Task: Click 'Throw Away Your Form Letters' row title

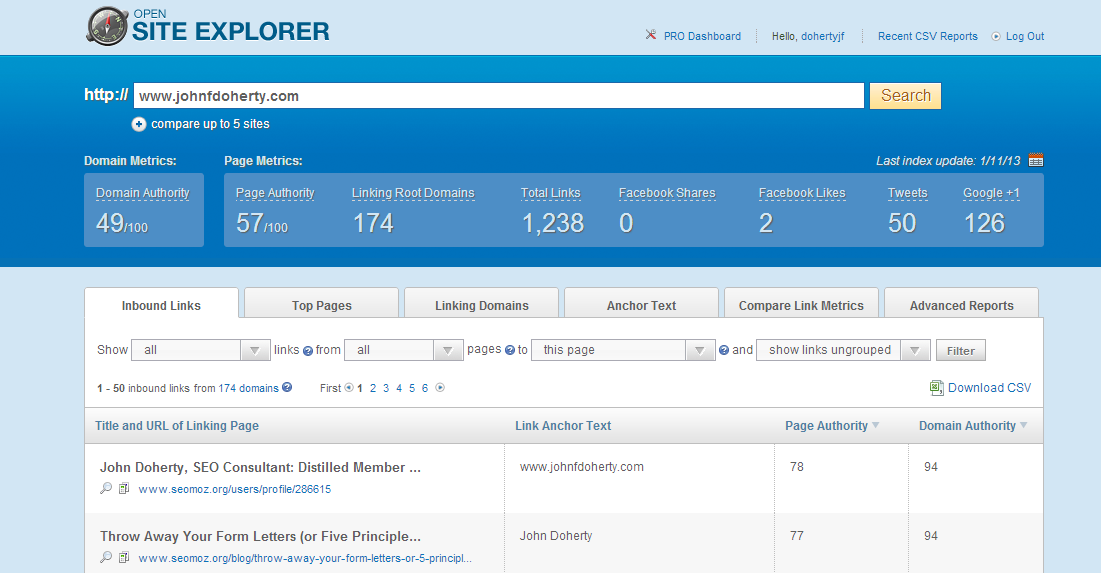Action: (261, 536)
